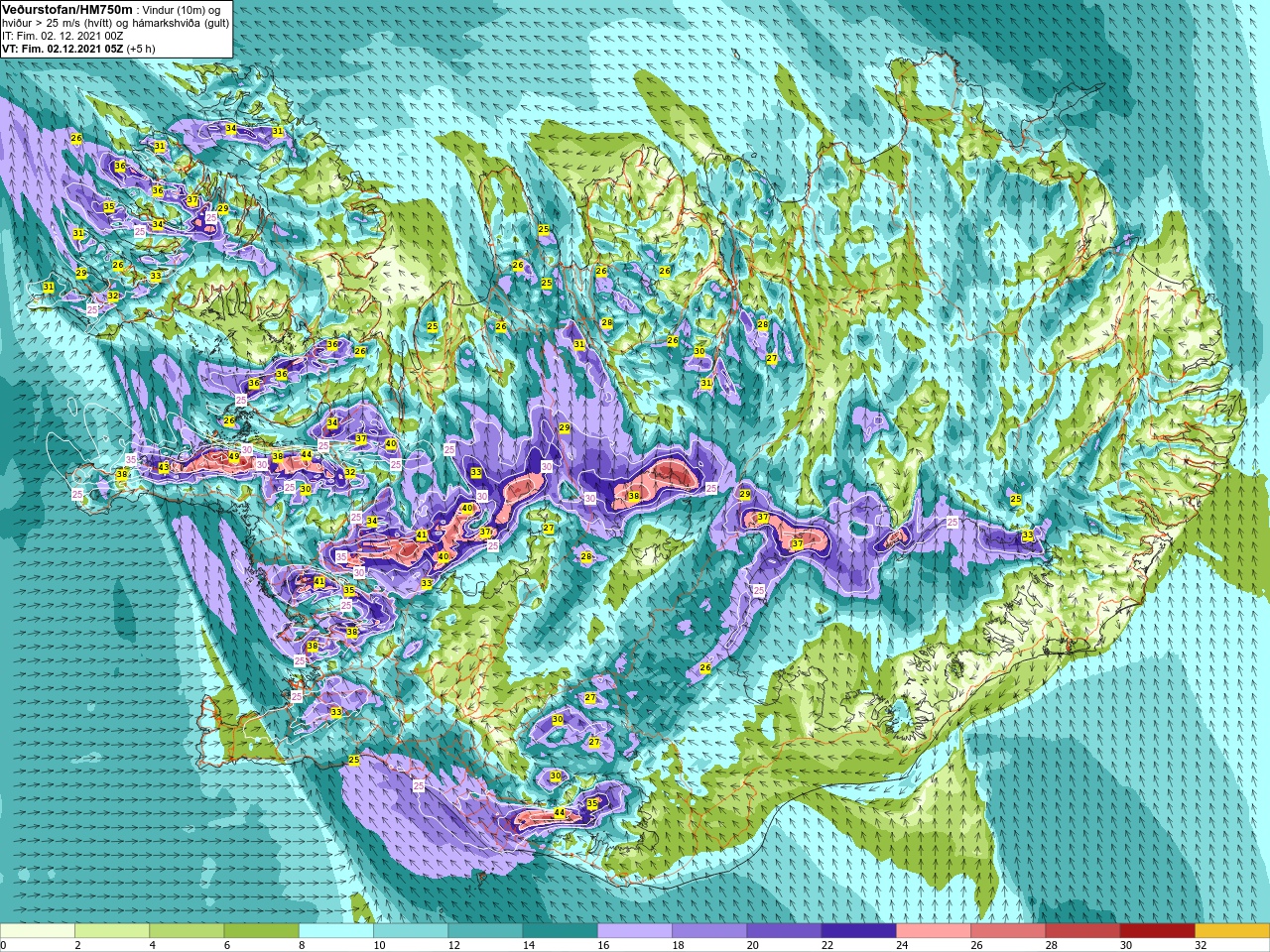Screen dimensions: 1270x952
Task: Click the bold Veðurstofan/HM750m title text
Action: pos(67,9)
